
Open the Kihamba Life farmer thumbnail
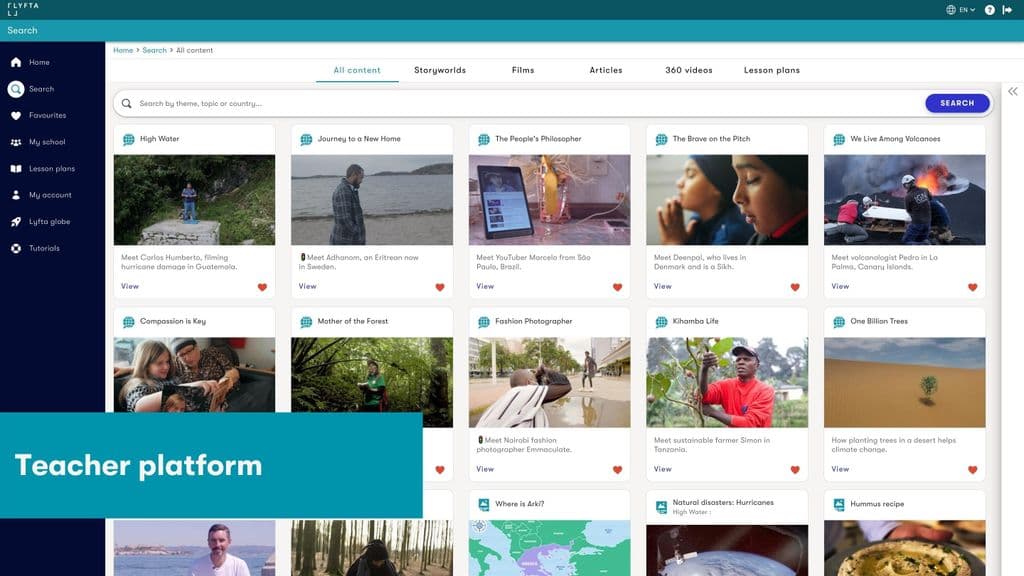coord(727,383)
